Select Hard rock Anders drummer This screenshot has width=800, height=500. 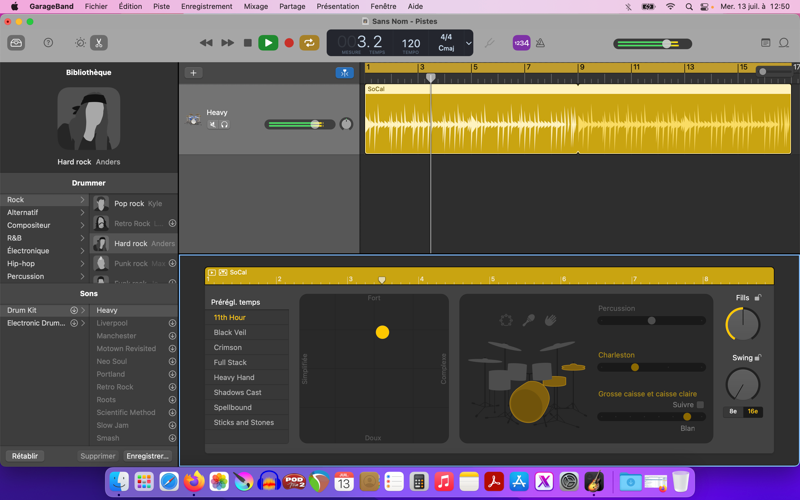[134, 243]
